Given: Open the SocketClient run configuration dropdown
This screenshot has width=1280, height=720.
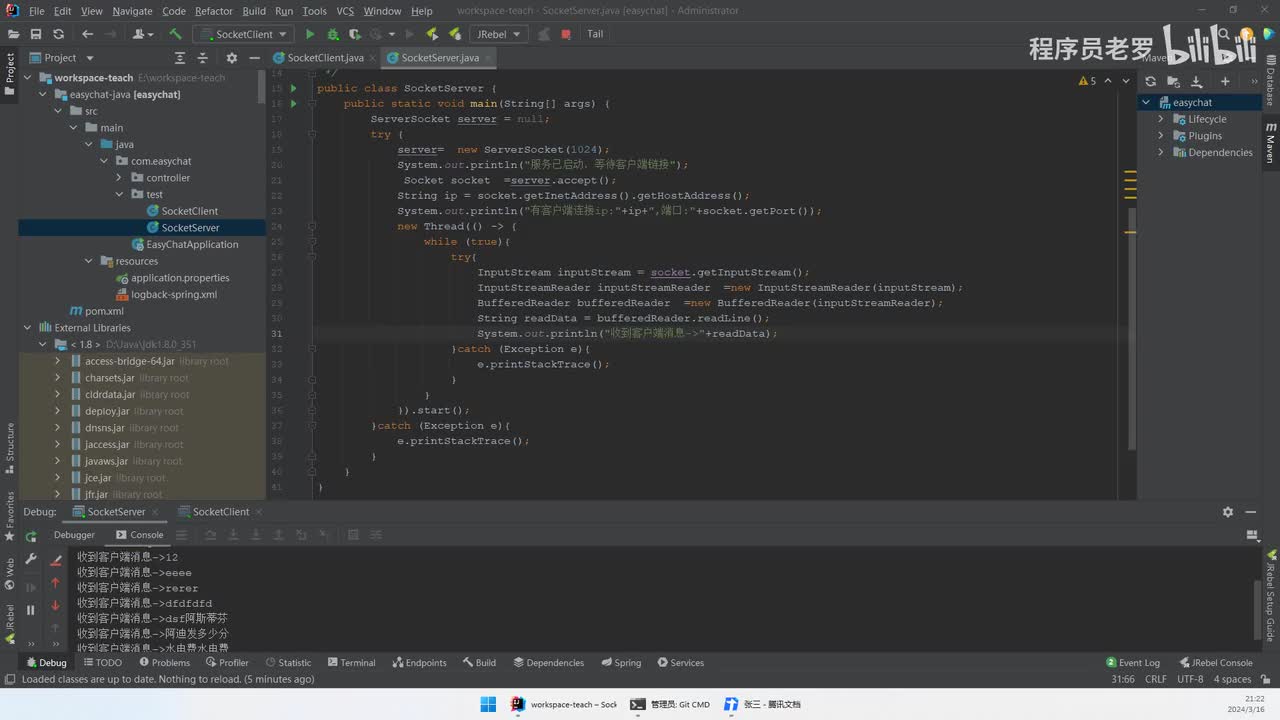Looking at the screenshot, I should tap(244, 34).
